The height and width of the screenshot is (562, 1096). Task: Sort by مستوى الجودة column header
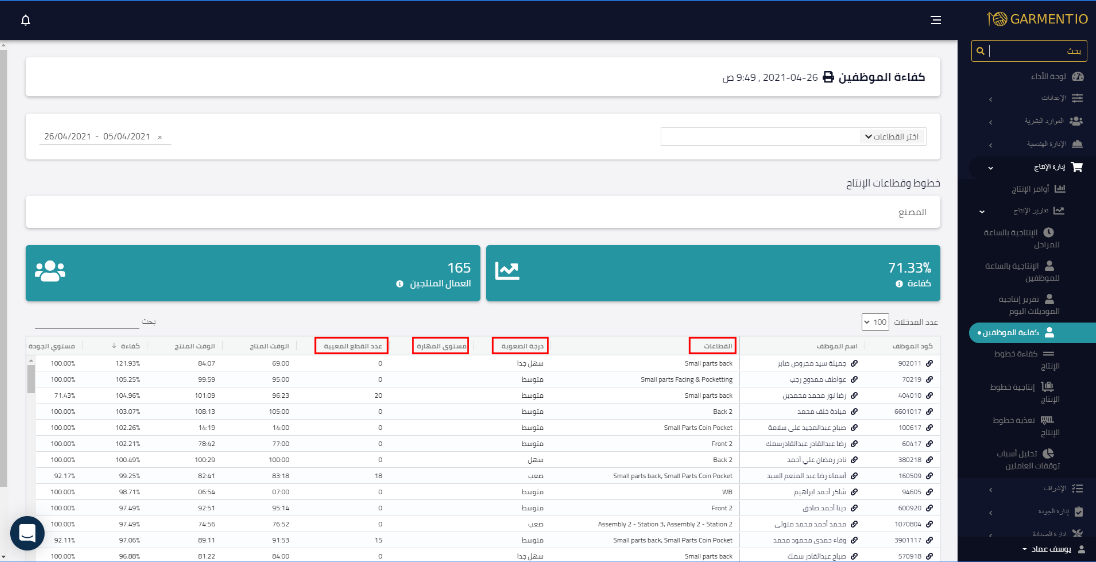(53, 346)
